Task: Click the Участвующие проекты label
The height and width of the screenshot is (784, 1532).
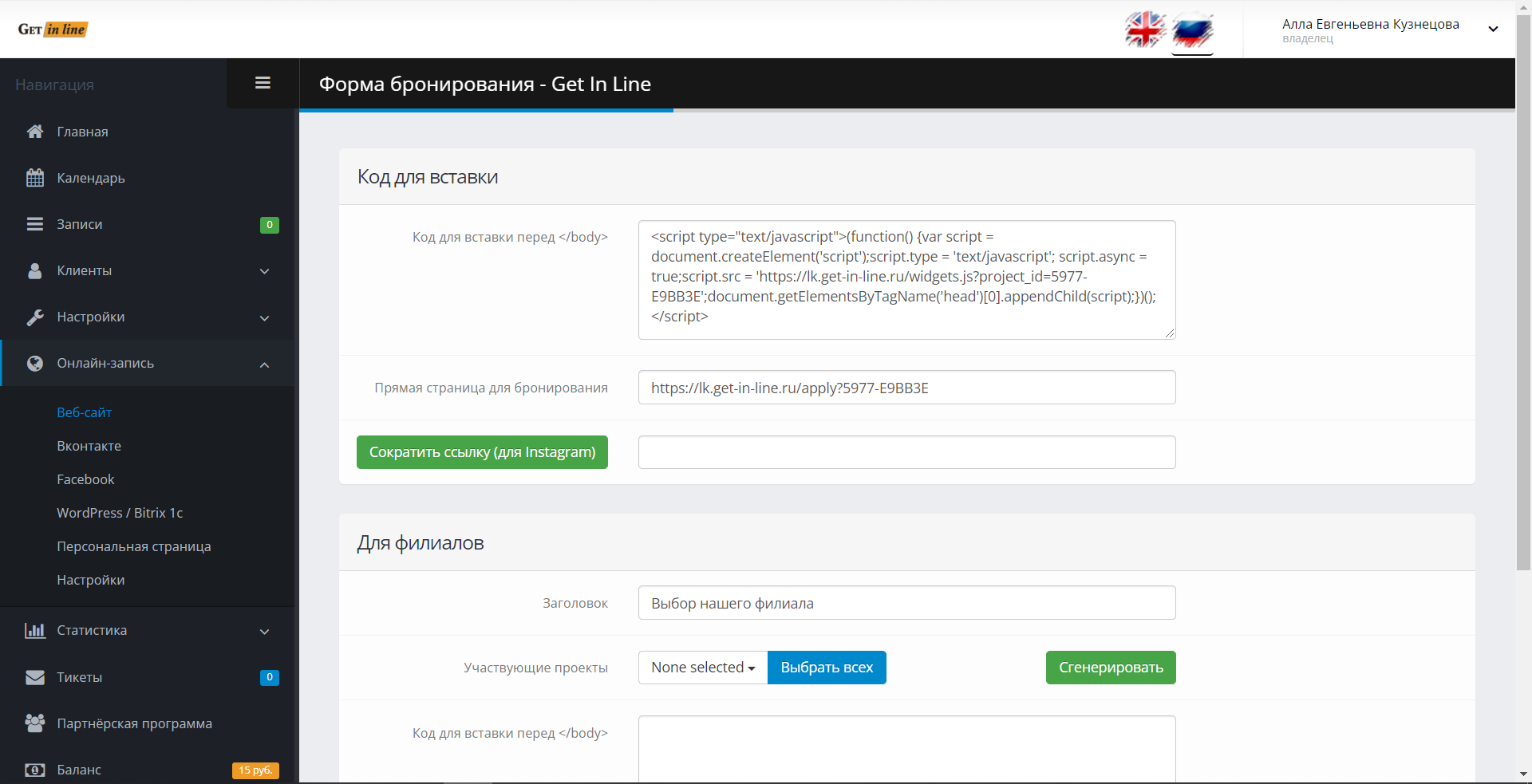Action: coord(536,668)
